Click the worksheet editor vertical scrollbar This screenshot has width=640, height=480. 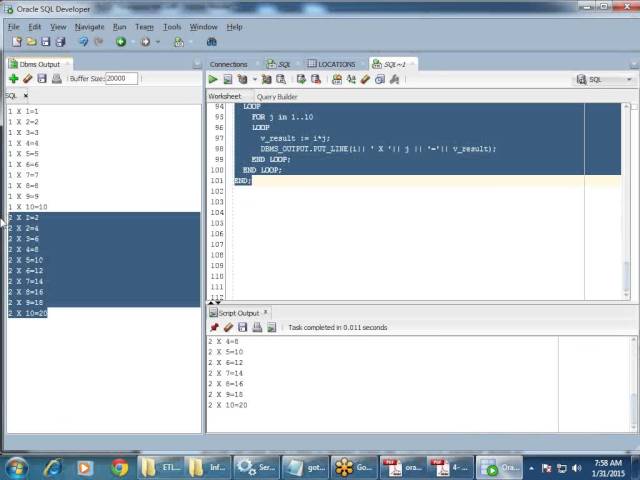[626, 201]
